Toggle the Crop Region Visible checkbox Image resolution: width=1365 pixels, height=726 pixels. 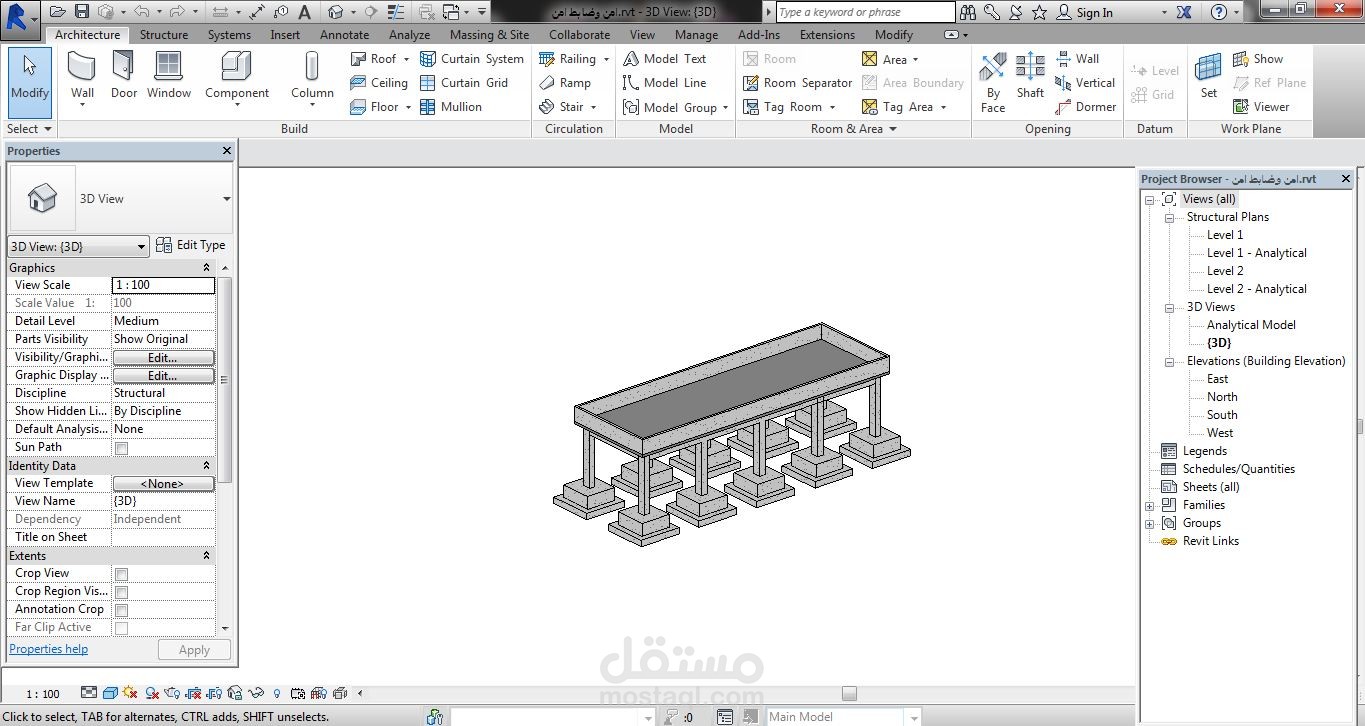(x=121, y=592)
